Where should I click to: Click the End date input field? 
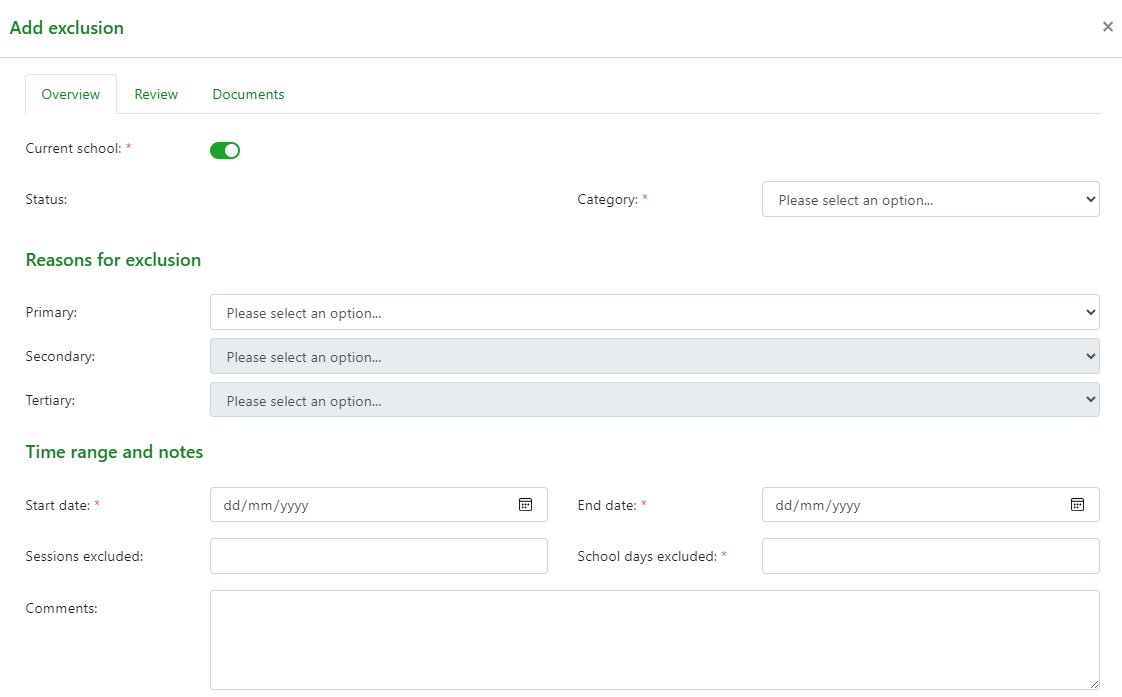(930, 505)
